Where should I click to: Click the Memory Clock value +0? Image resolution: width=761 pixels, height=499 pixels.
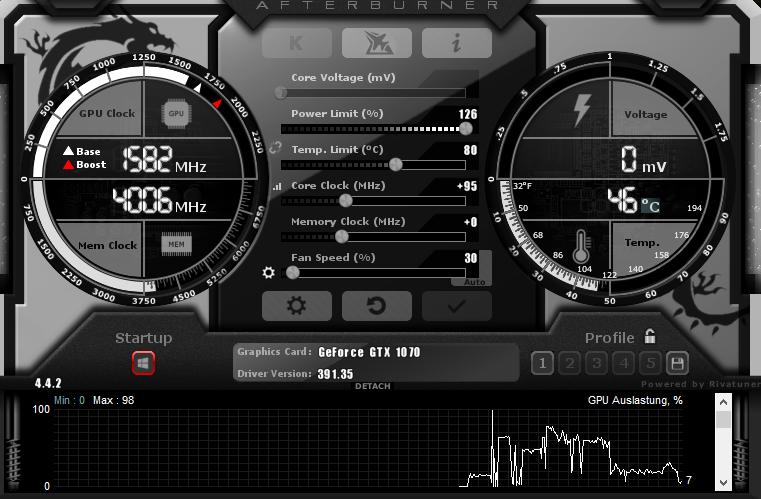tap(470, 222)
